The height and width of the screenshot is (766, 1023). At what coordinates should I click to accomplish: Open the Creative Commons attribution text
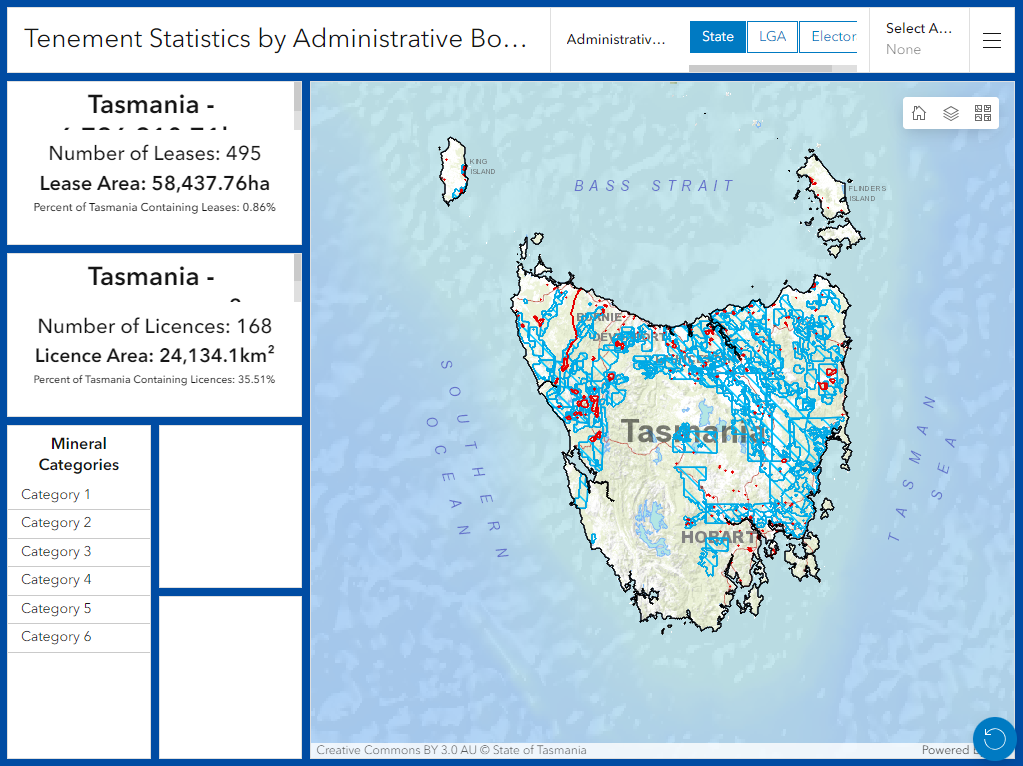pos(451,750)
